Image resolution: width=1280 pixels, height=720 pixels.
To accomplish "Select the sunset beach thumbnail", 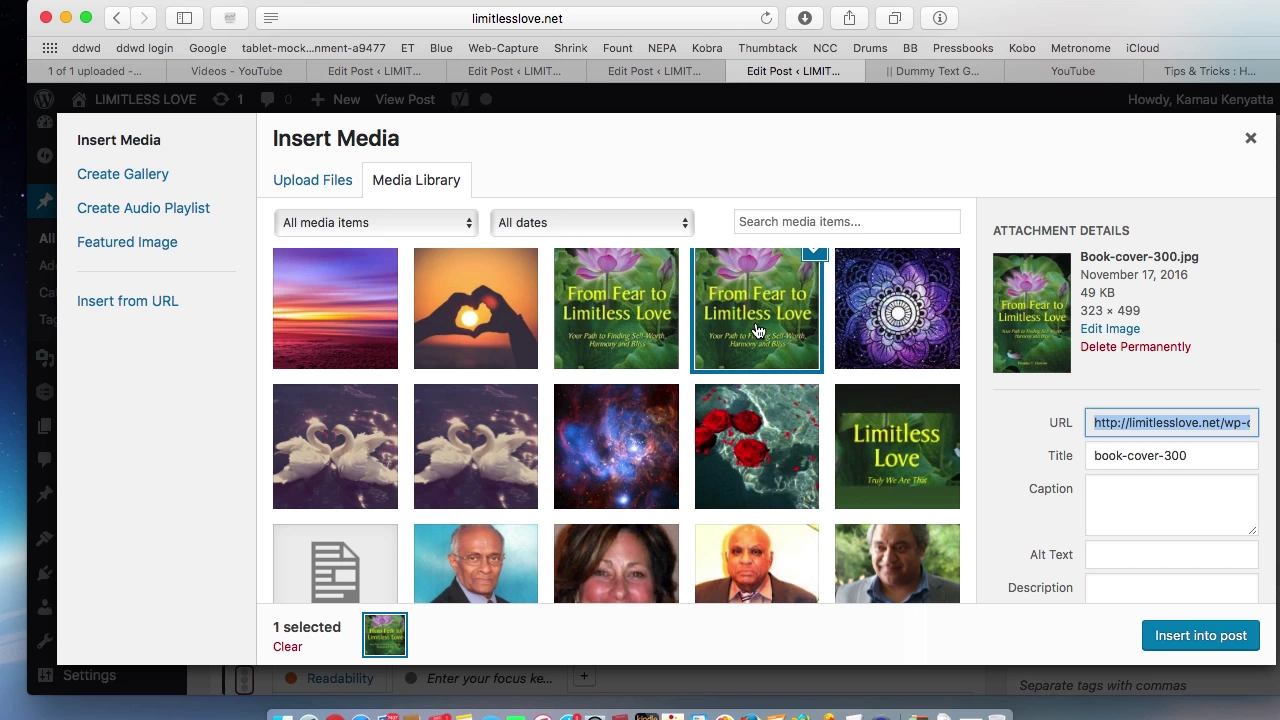I will click(335, 309).
